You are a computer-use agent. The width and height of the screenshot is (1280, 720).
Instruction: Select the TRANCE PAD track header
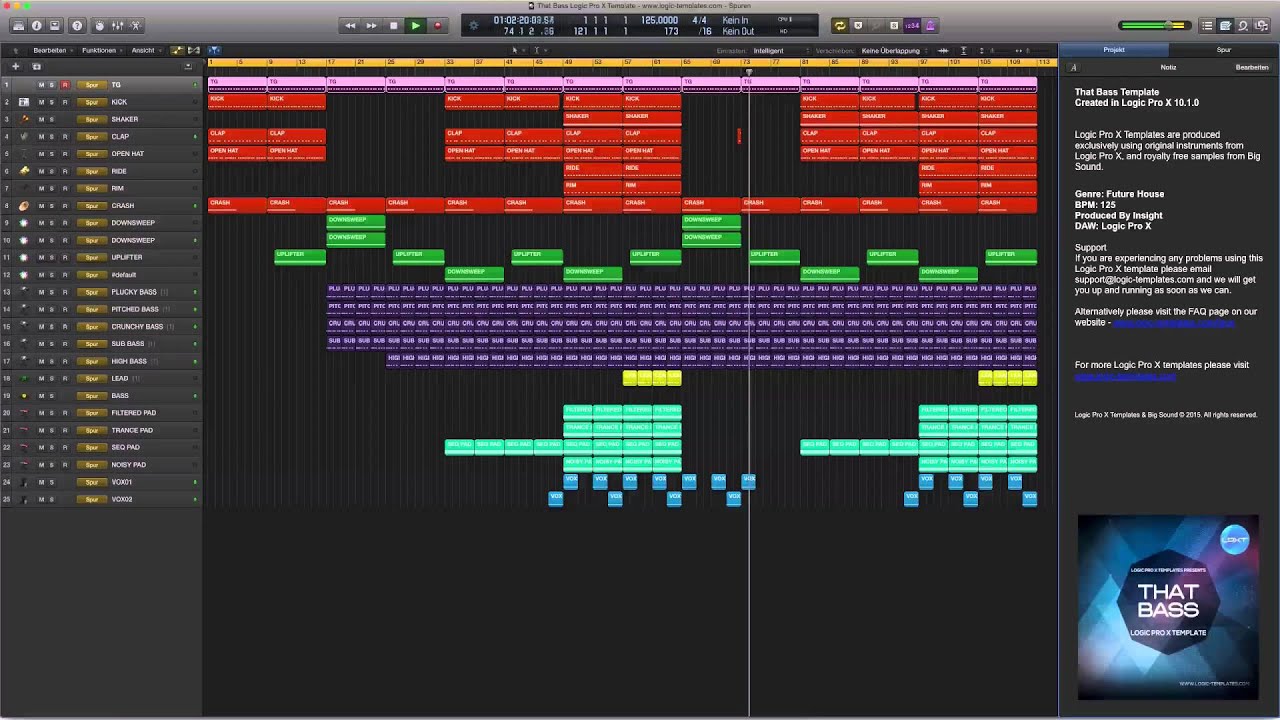point(102,430)
